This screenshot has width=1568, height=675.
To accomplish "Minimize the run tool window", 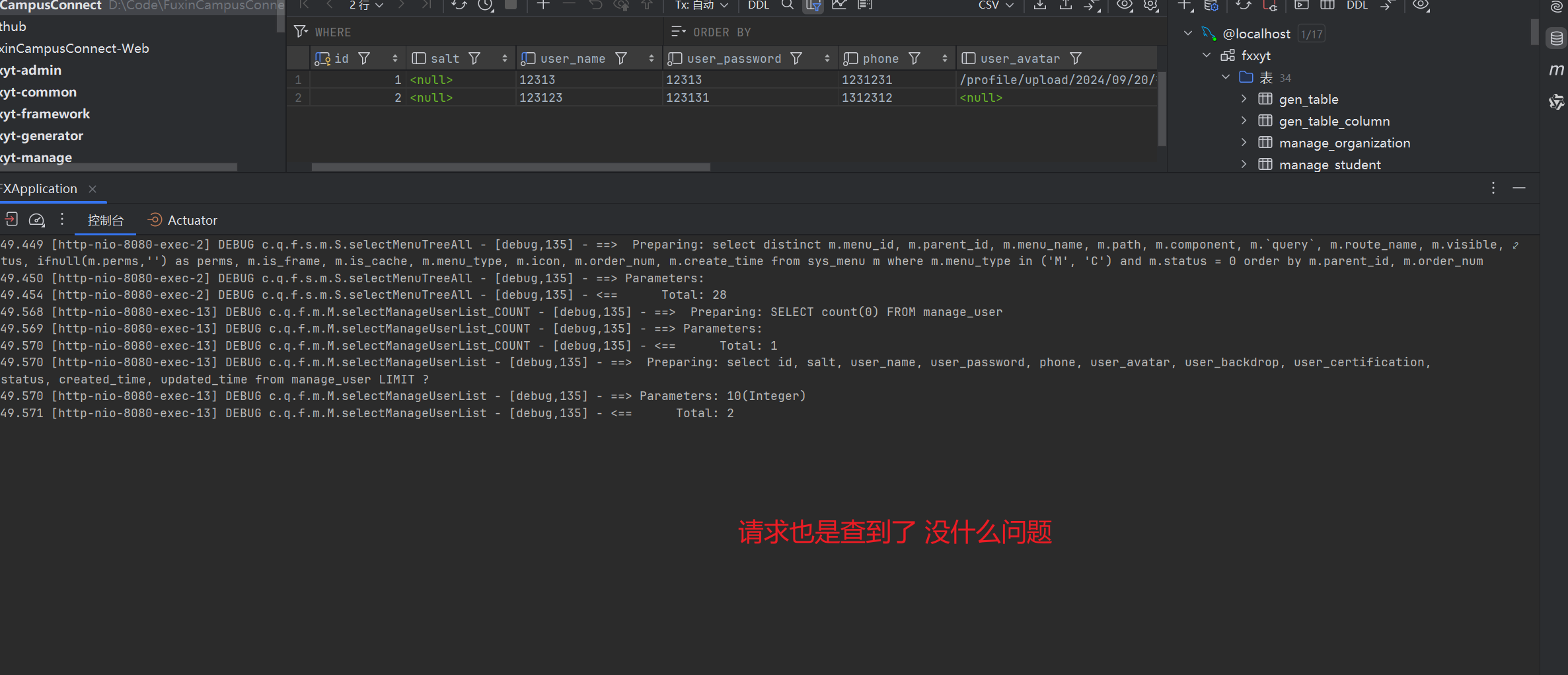I will 1519,188.
